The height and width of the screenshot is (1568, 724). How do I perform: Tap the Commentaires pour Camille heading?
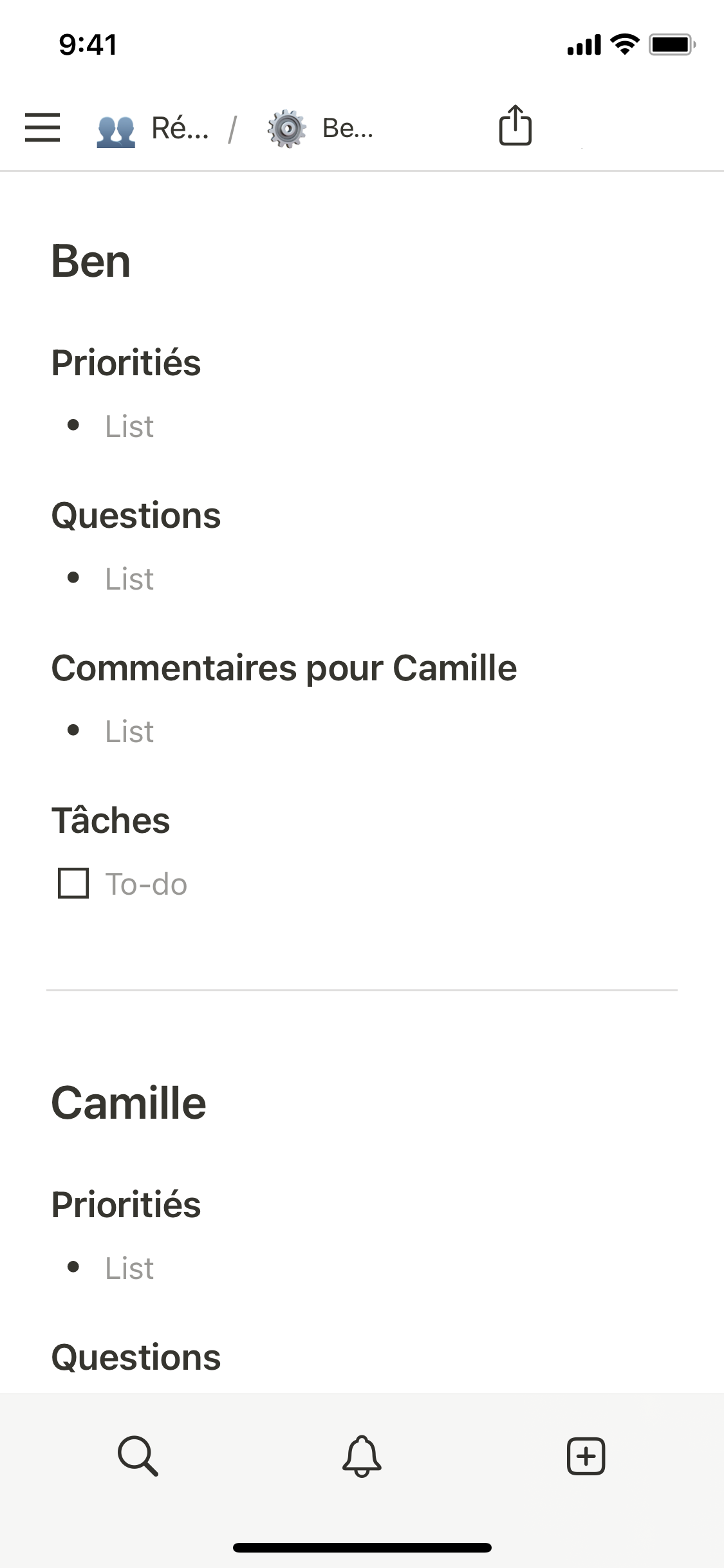(284, 668)
